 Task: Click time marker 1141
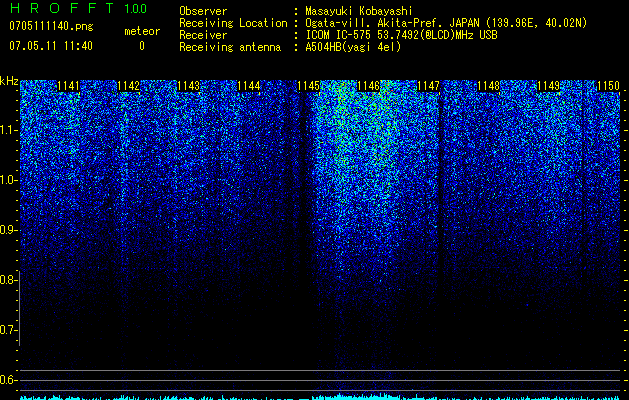tap(69, 86)
